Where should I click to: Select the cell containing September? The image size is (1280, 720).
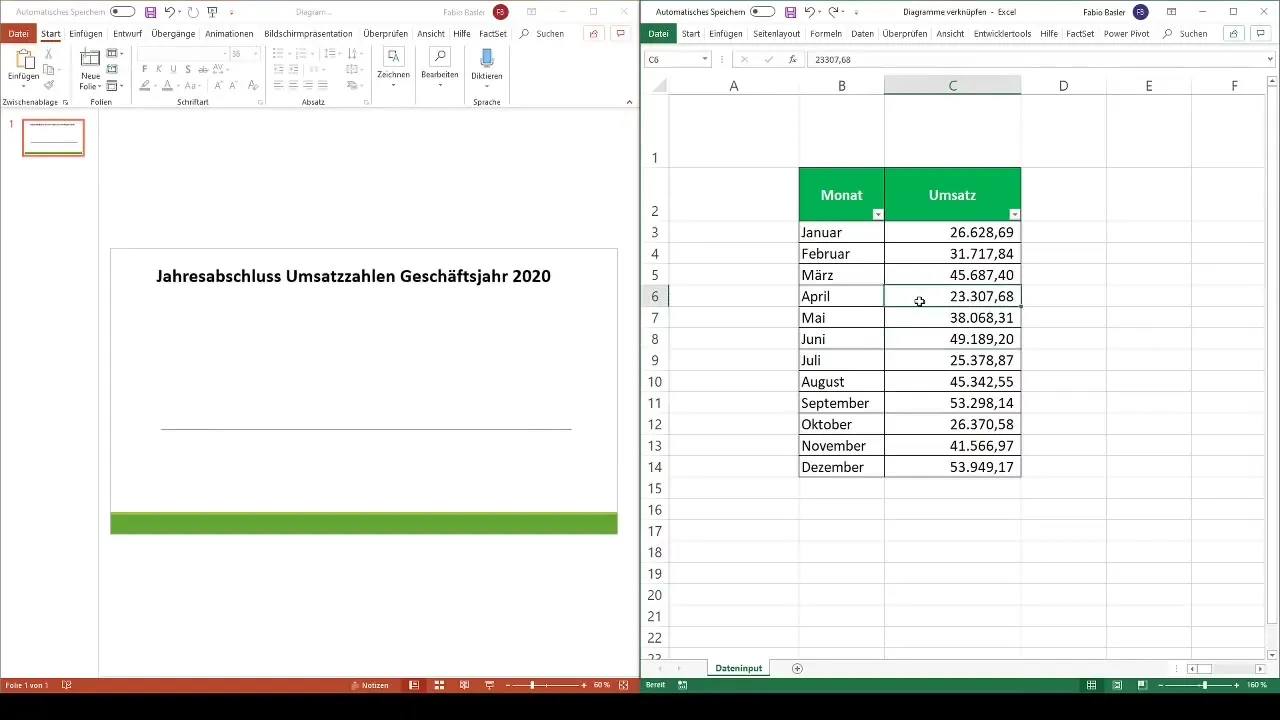842,403
